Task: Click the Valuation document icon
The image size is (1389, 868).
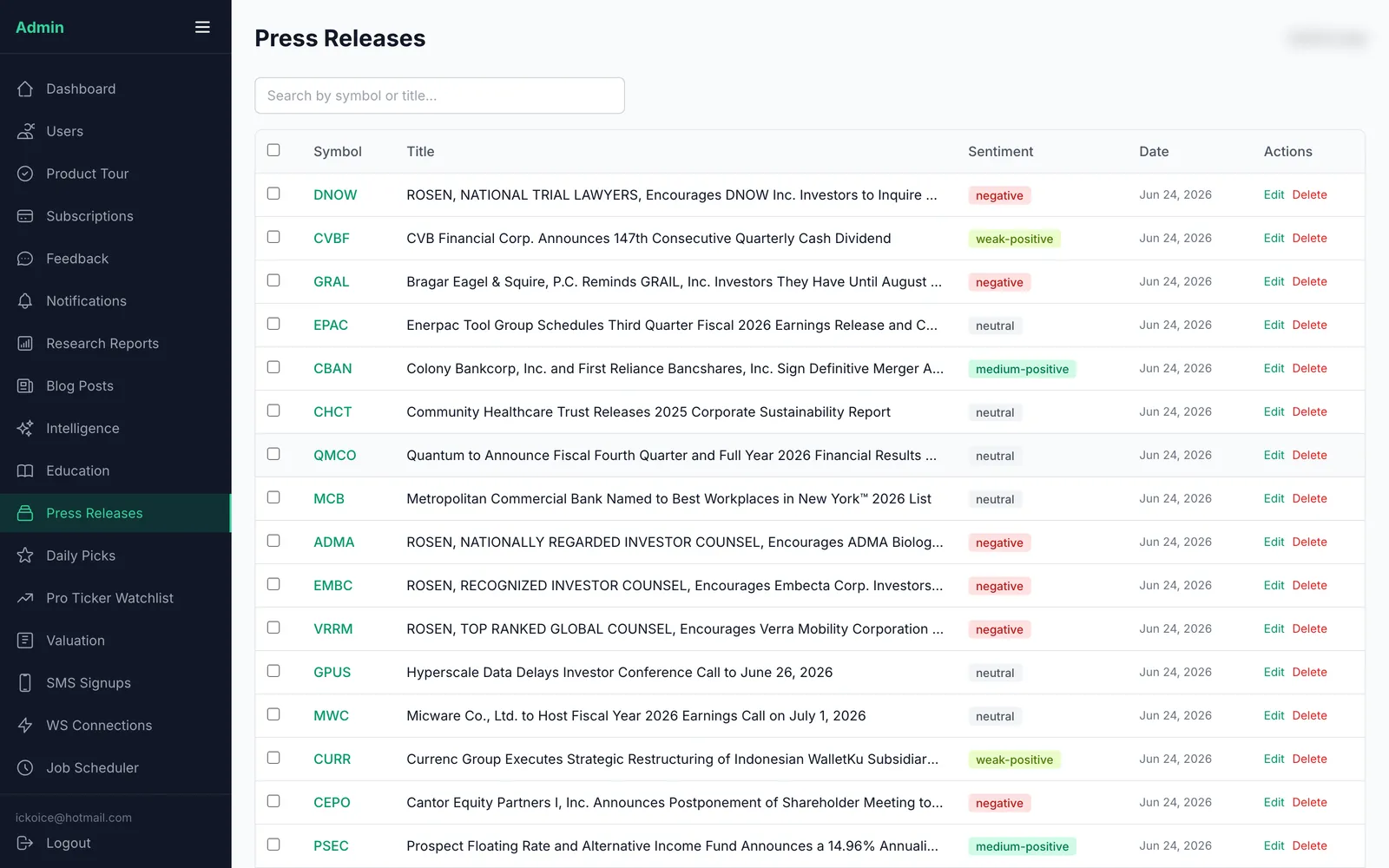Action: pos(25,641)
